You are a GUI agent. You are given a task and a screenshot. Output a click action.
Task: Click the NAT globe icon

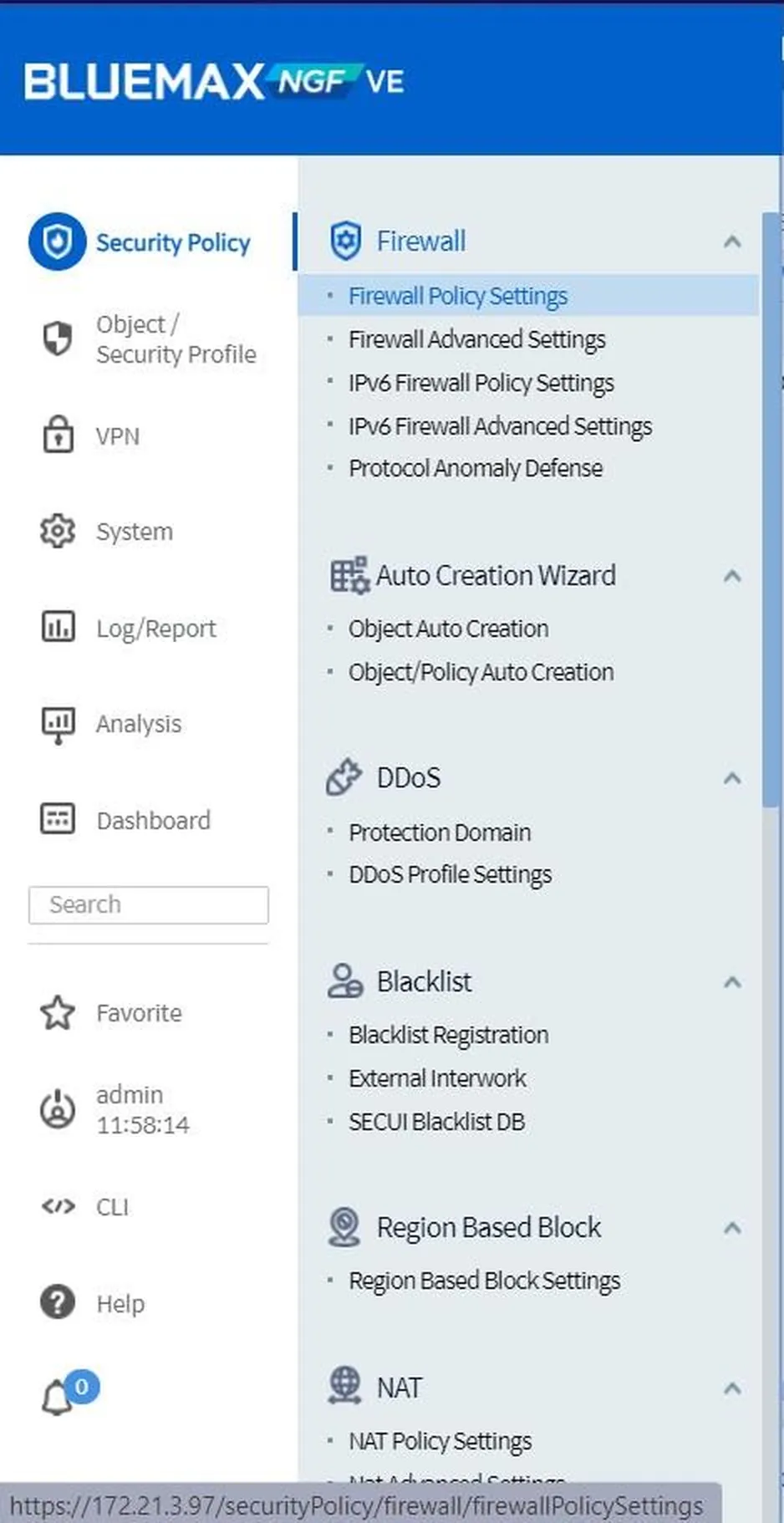[344, 1386]
